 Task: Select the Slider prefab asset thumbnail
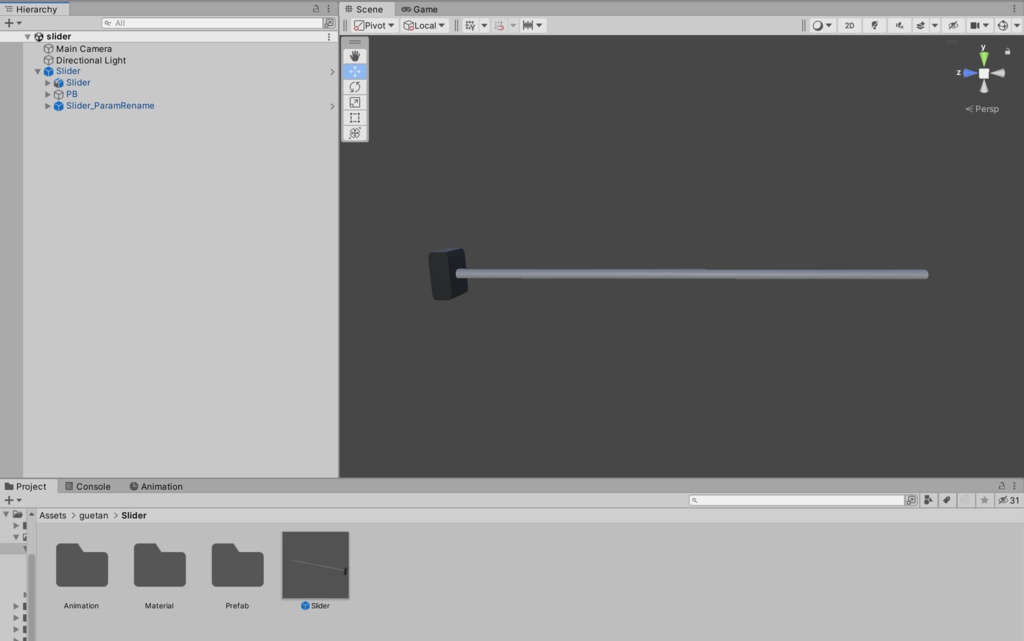(315, 565)
